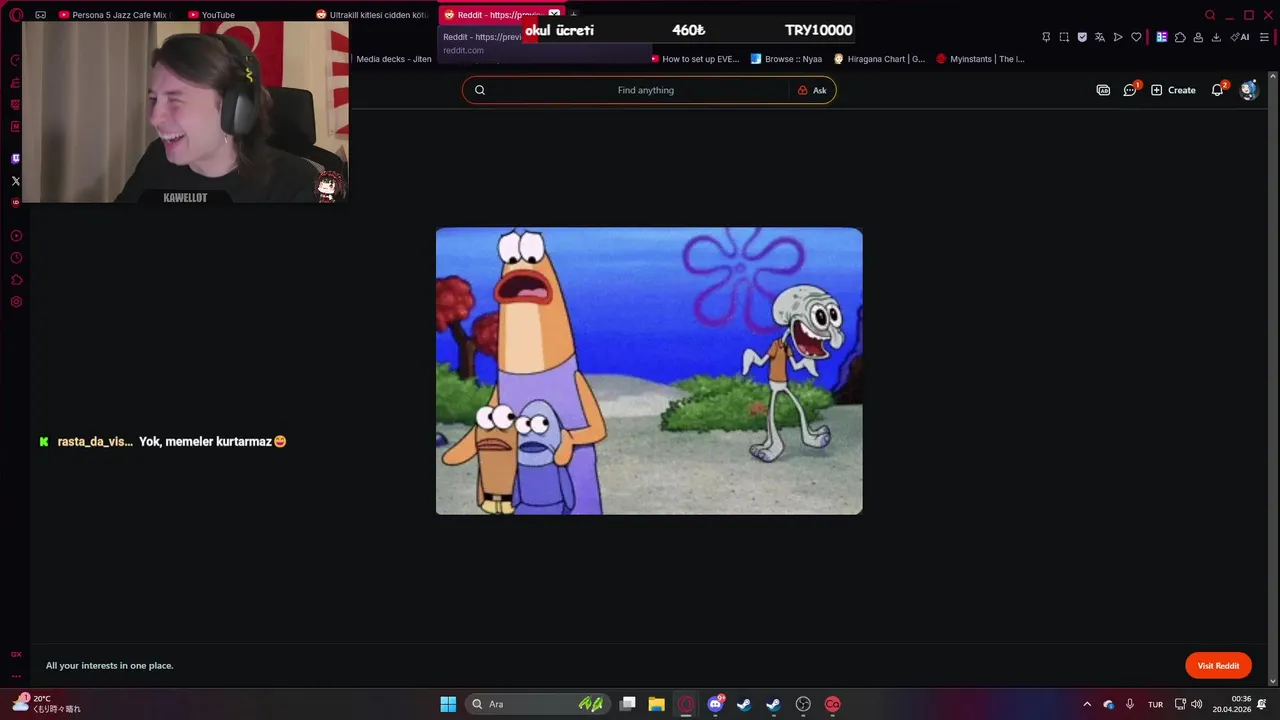Screen dimensions: 1280x720
Task: Click Reddit ads icon in header
Action: click(1103, 90)
